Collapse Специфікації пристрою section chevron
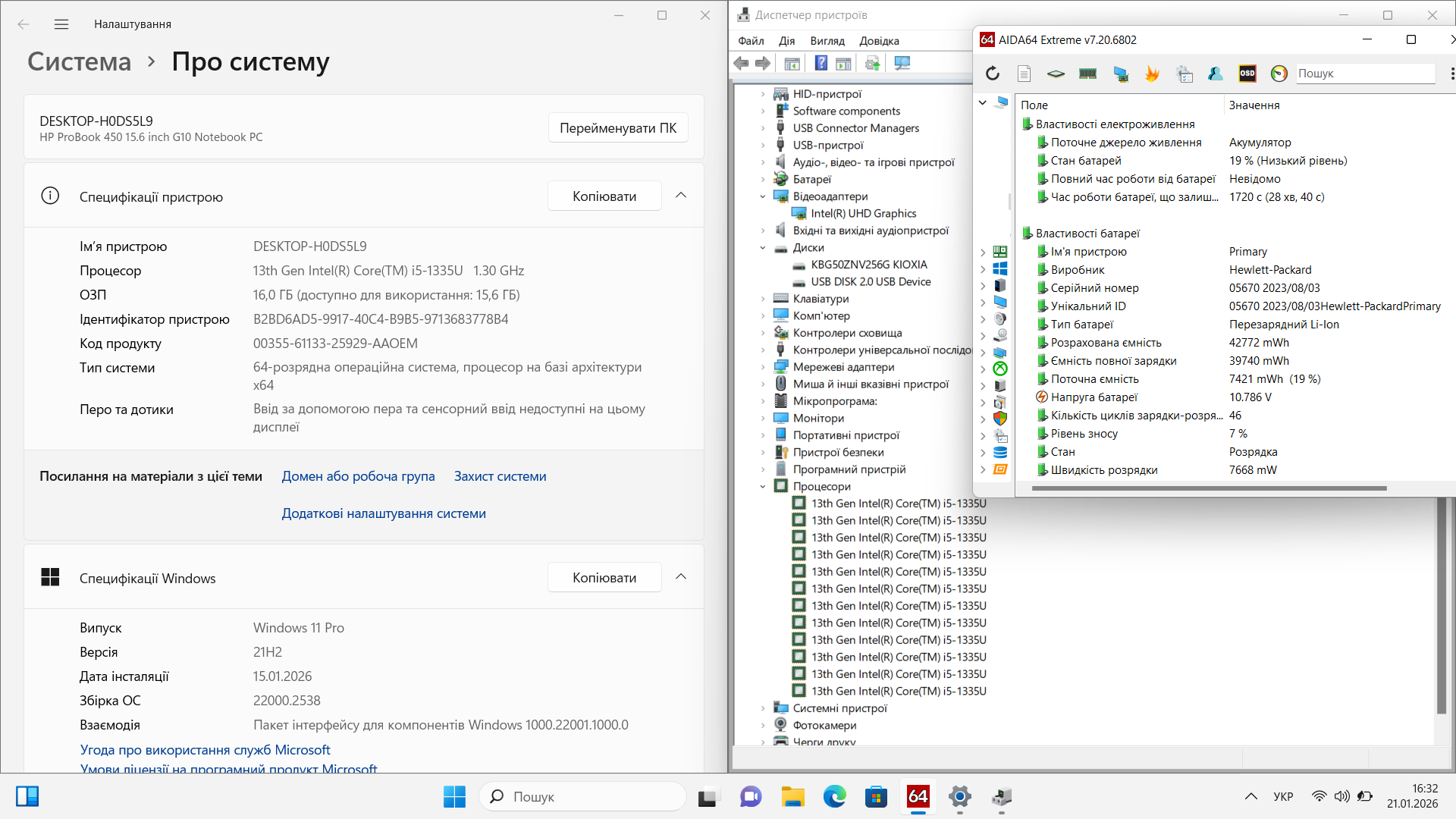1456x819 pixels. (681, 196)
